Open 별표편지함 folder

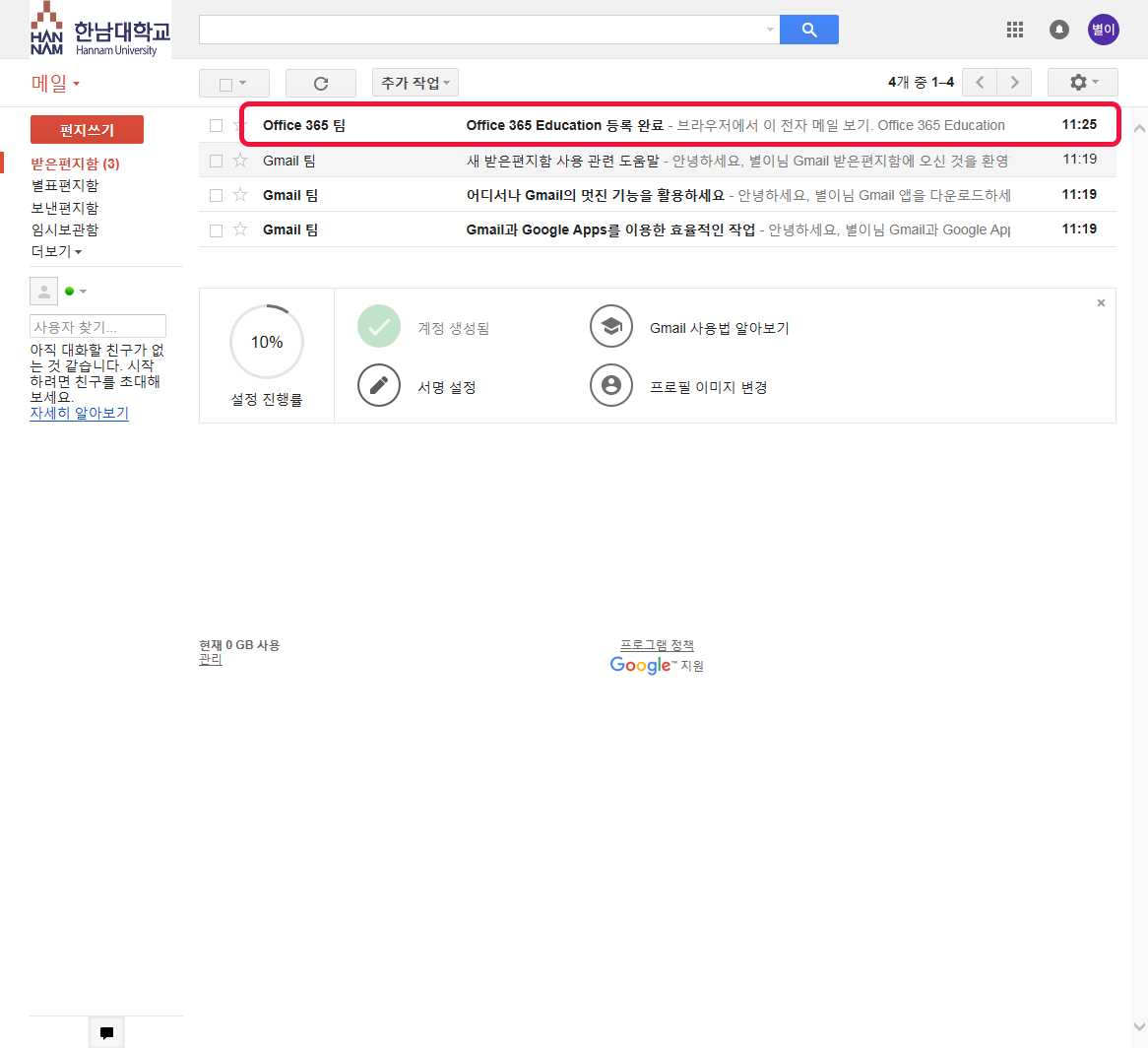point(64,185)
